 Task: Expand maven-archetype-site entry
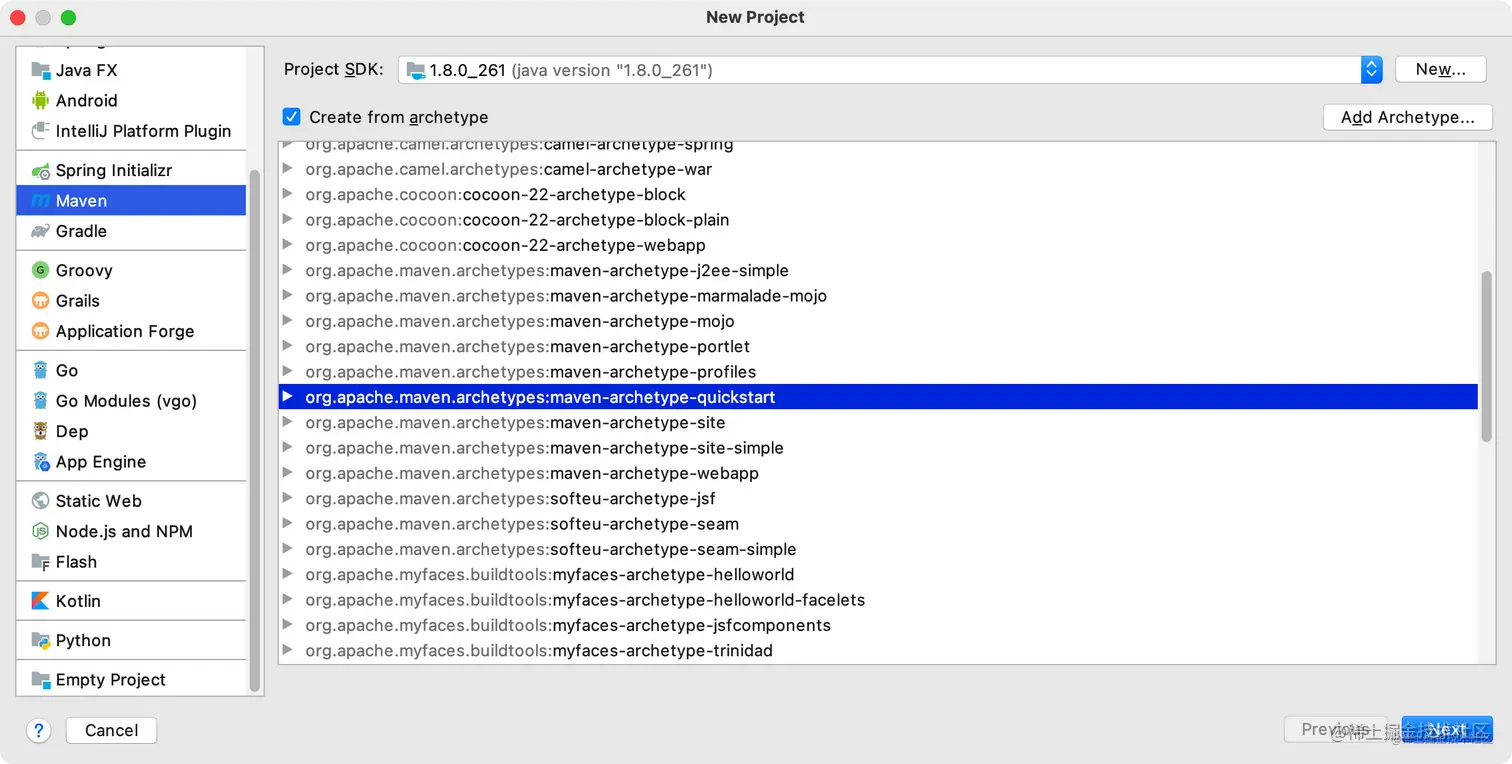[287, 422]
